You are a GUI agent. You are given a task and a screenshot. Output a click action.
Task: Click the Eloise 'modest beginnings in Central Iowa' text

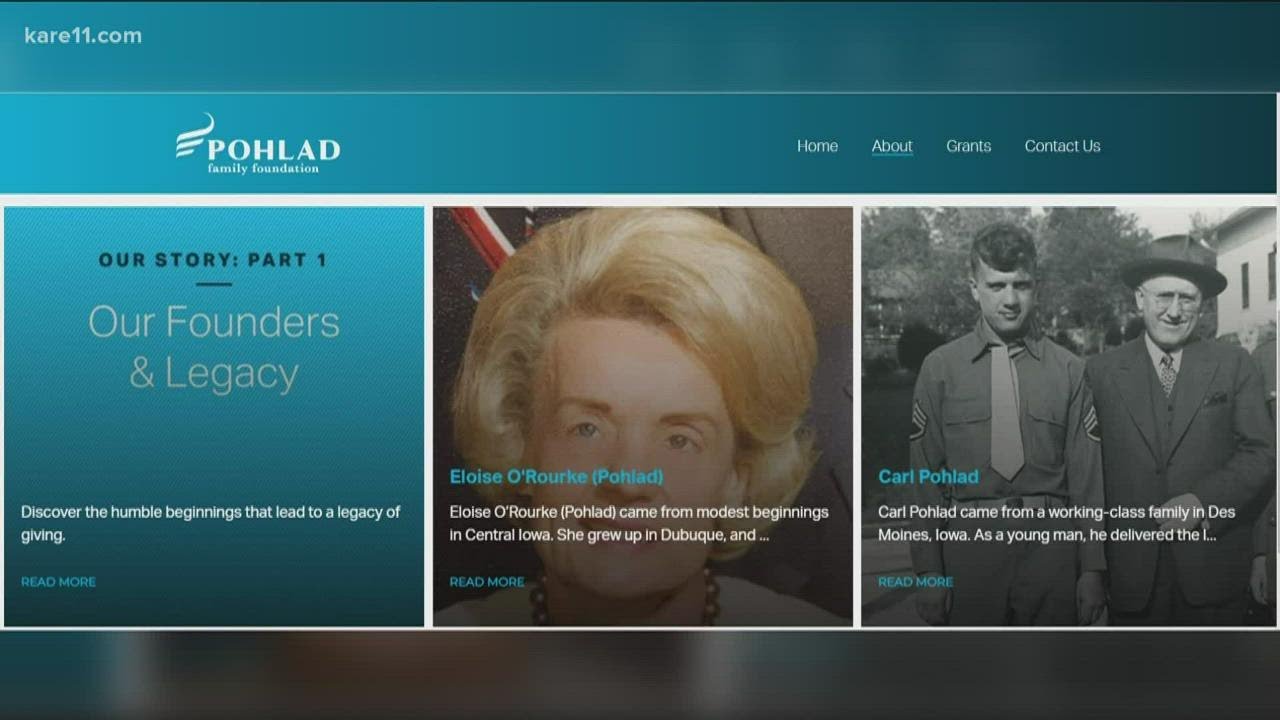(639, 523)
